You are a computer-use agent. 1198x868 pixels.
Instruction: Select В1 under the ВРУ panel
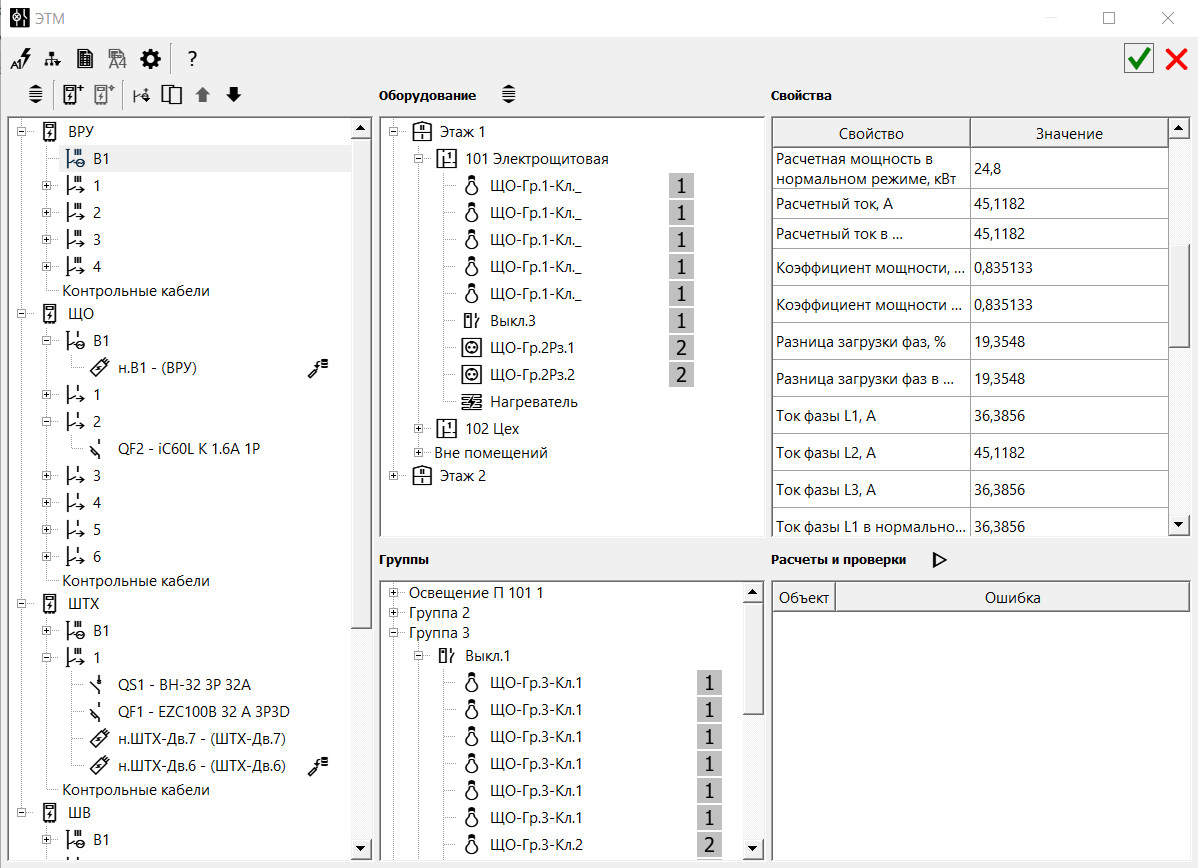(x=101, y=159)
